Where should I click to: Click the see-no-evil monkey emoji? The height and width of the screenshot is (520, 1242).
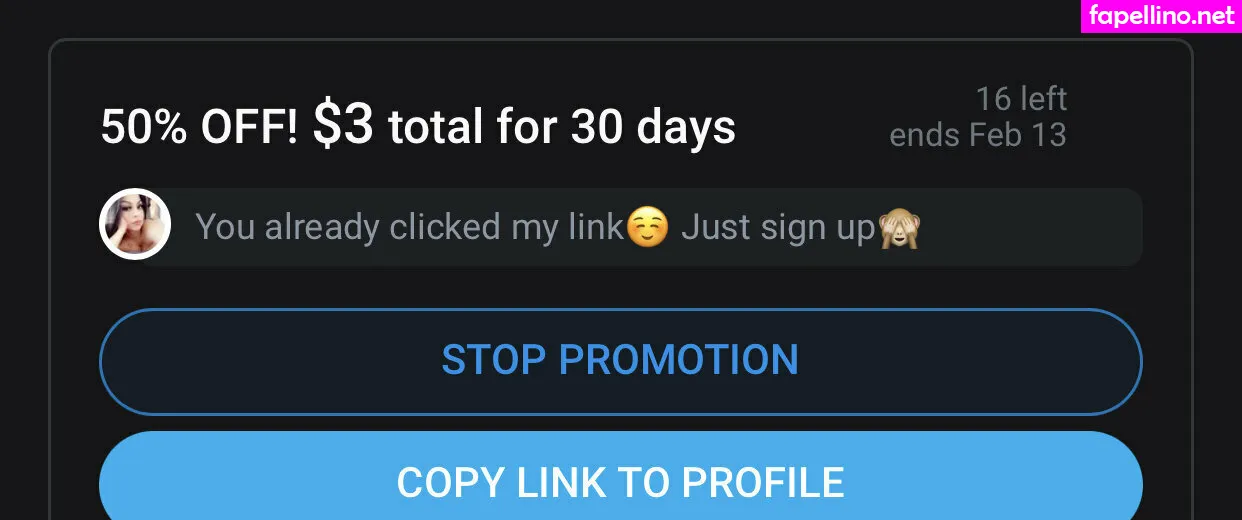[899, 228]
